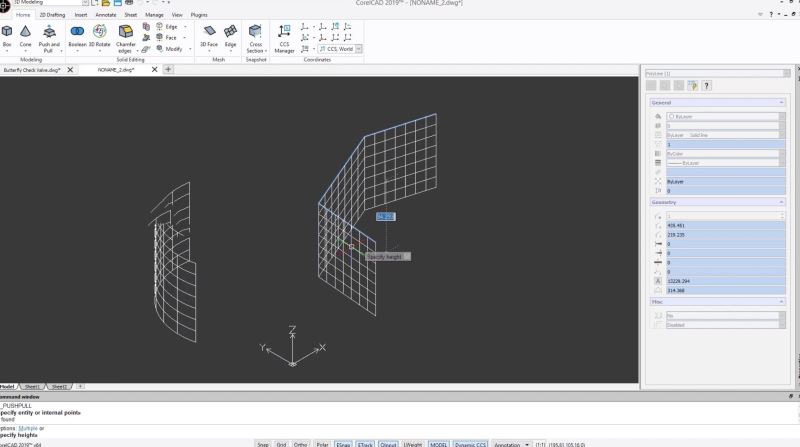Click the last icon in Coordinates top row
This screenshot has width=800, height=447.
point(347,26)
